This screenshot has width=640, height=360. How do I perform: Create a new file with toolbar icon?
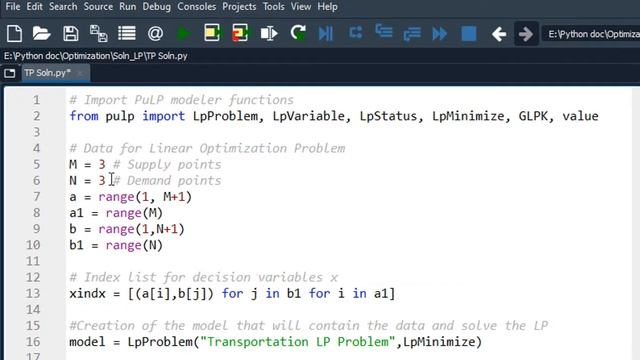(x=14, y=33)
